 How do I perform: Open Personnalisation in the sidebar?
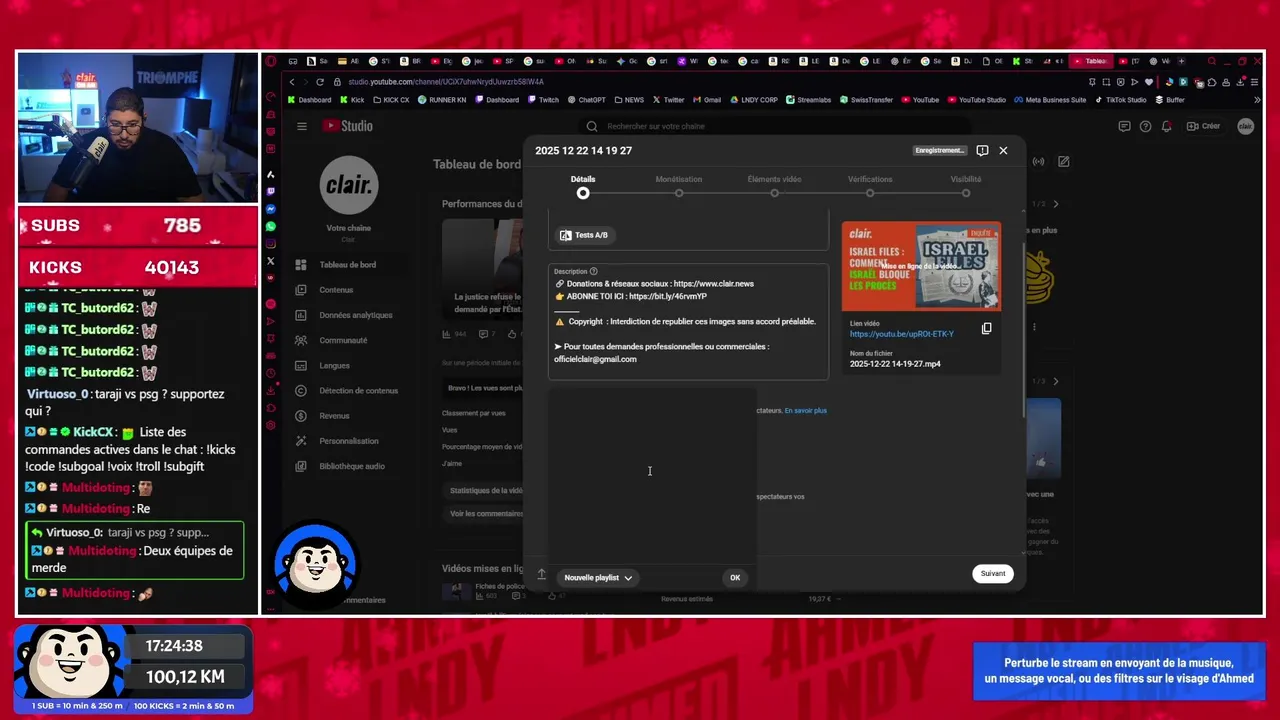(x=348, y=441)
